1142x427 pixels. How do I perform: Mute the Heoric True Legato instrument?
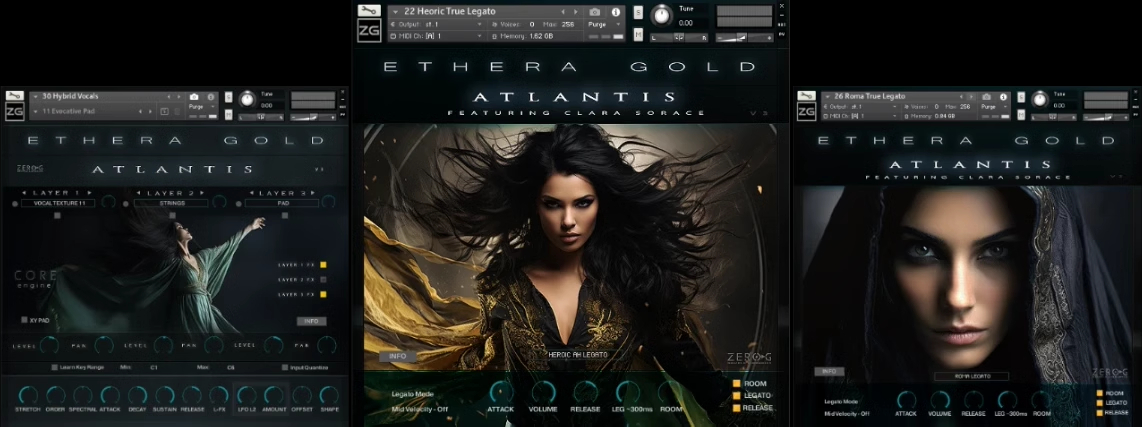(x=638, y=34)
